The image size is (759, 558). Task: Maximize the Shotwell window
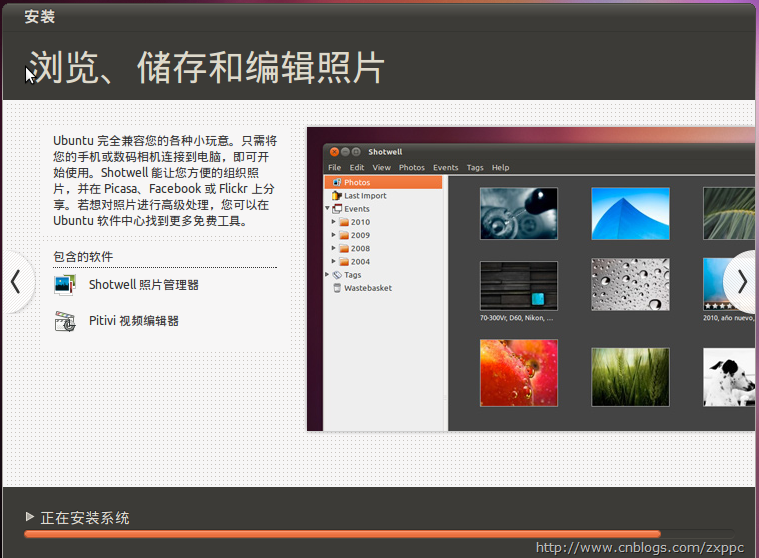(356, 152)
